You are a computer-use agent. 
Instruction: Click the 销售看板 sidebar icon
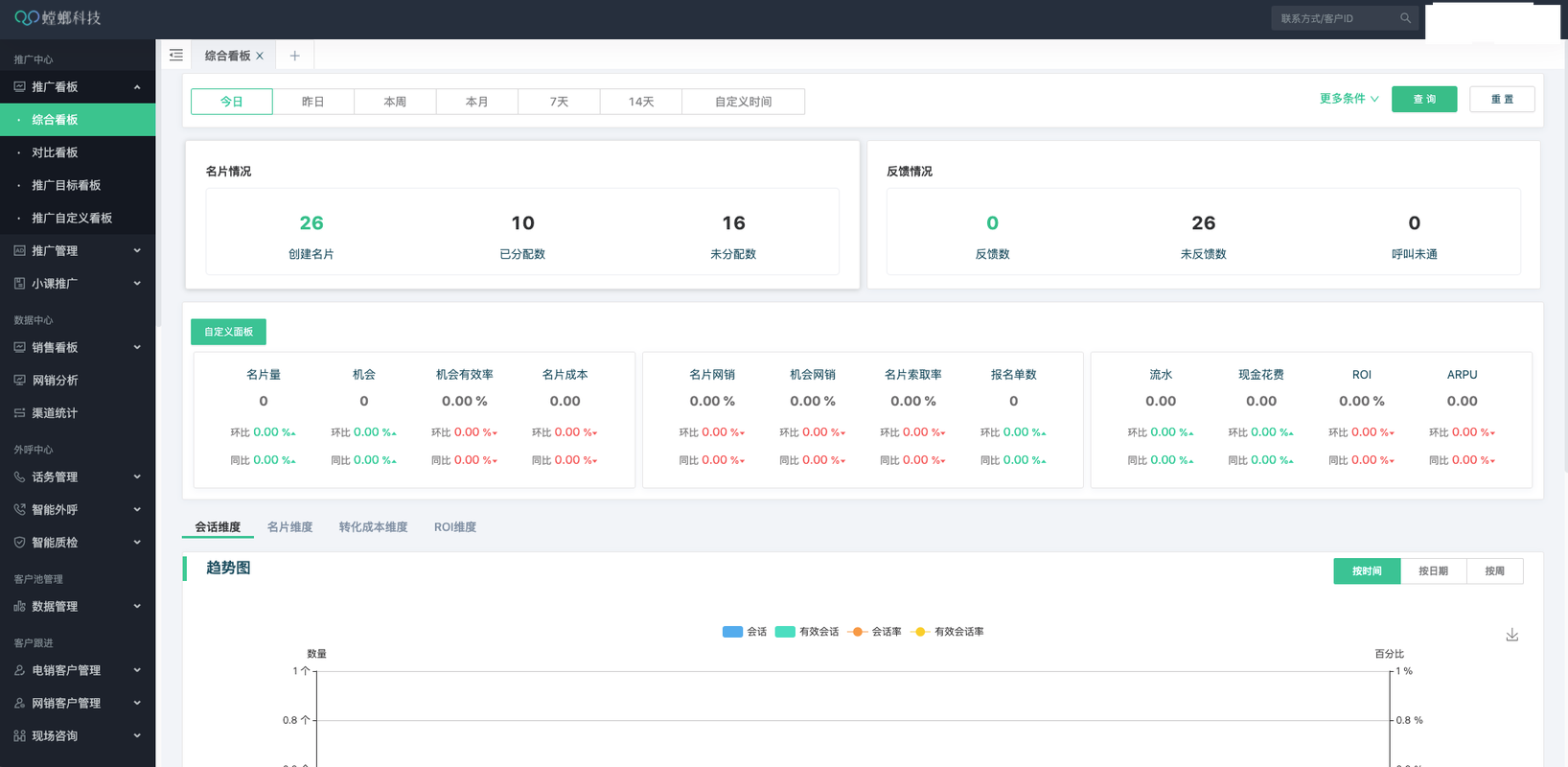(x=19, y=347)
